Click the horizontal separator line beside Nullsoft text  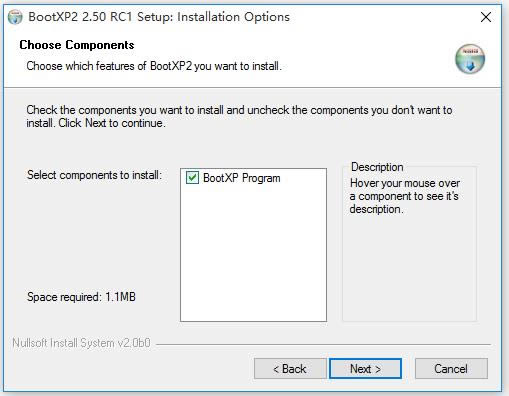pos(323,344)
